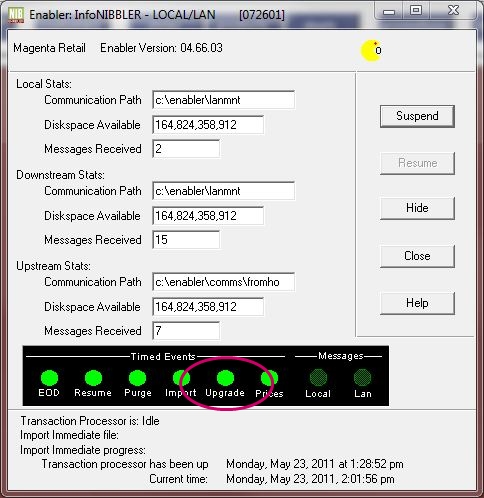Click Upstream Stats Diskspace Available field
The height and width of the screenshot is (498, 484).
coord(208,307)
